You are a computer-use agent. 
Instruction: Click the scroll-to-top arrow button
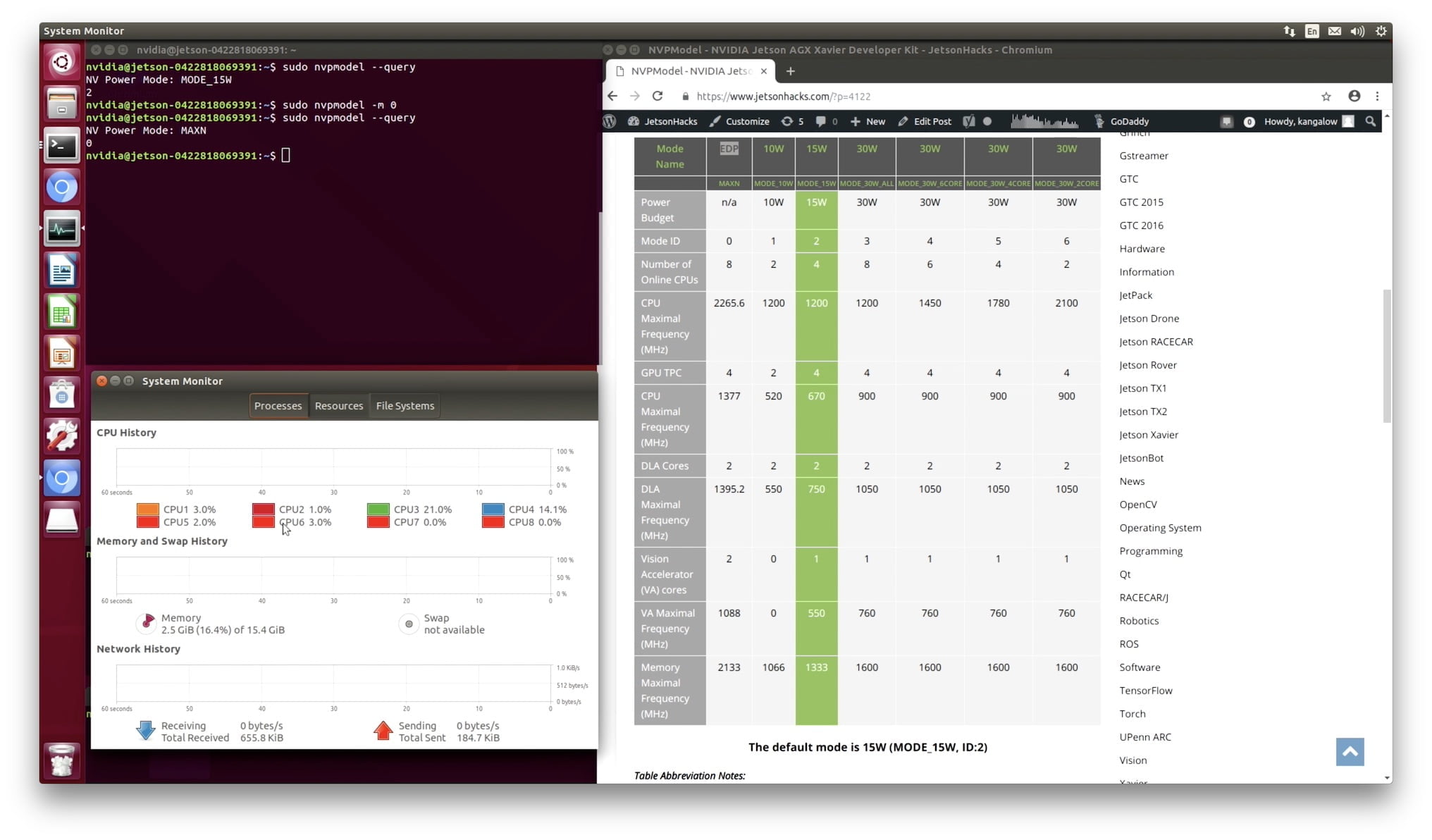click(x=1349, y=751)
